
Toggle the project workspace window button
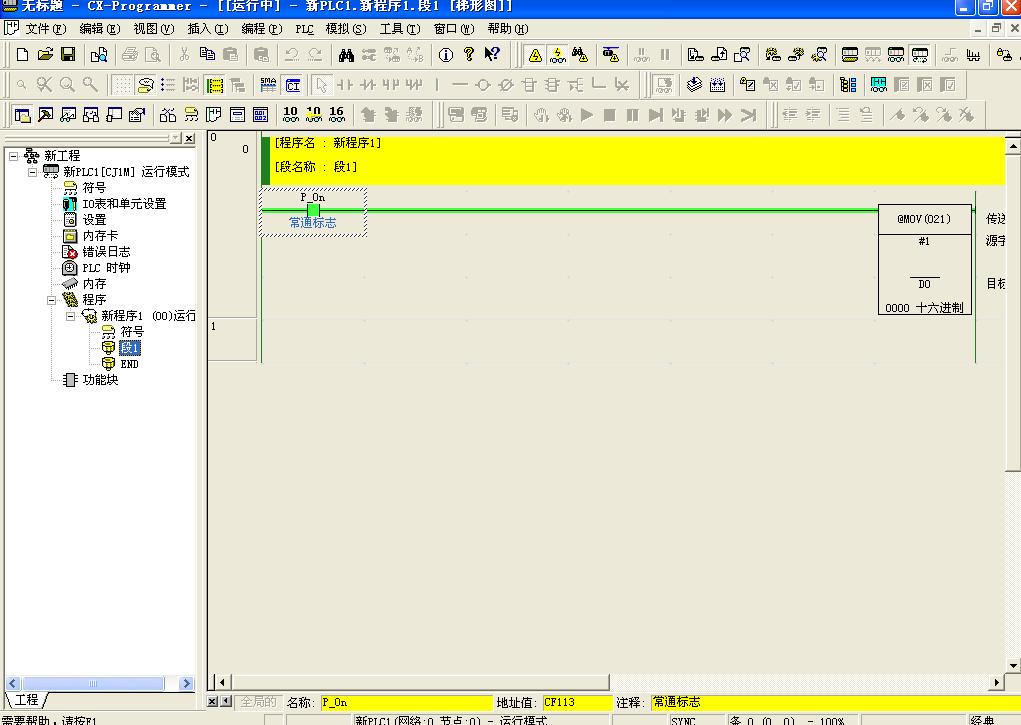(22, 115)
